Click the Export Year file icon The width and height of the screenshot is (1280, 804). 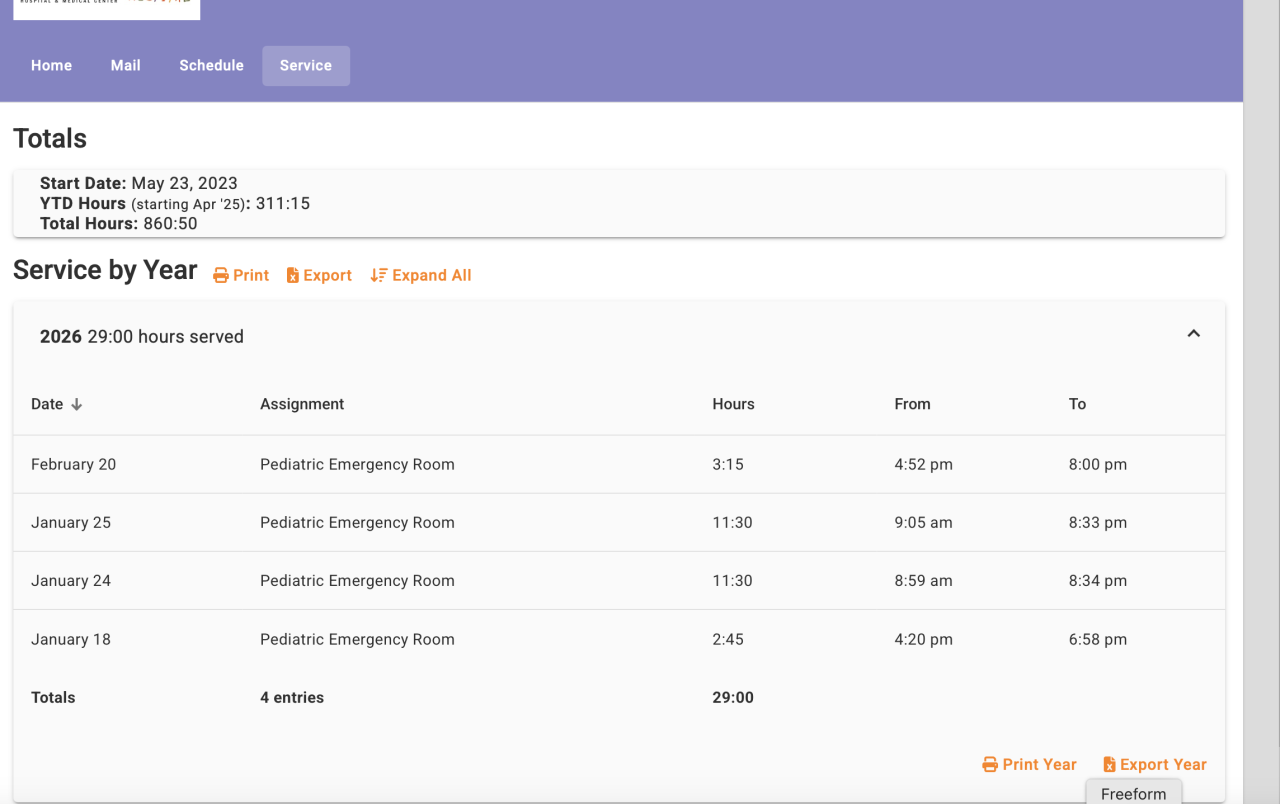1109,765
